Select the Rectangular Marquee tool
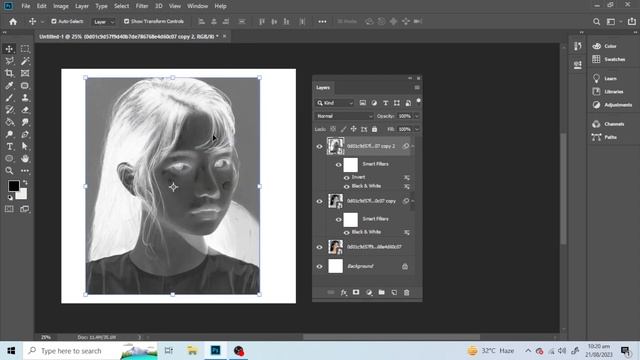Viewport: 640px width, 360px height. (x=25, y=49)
